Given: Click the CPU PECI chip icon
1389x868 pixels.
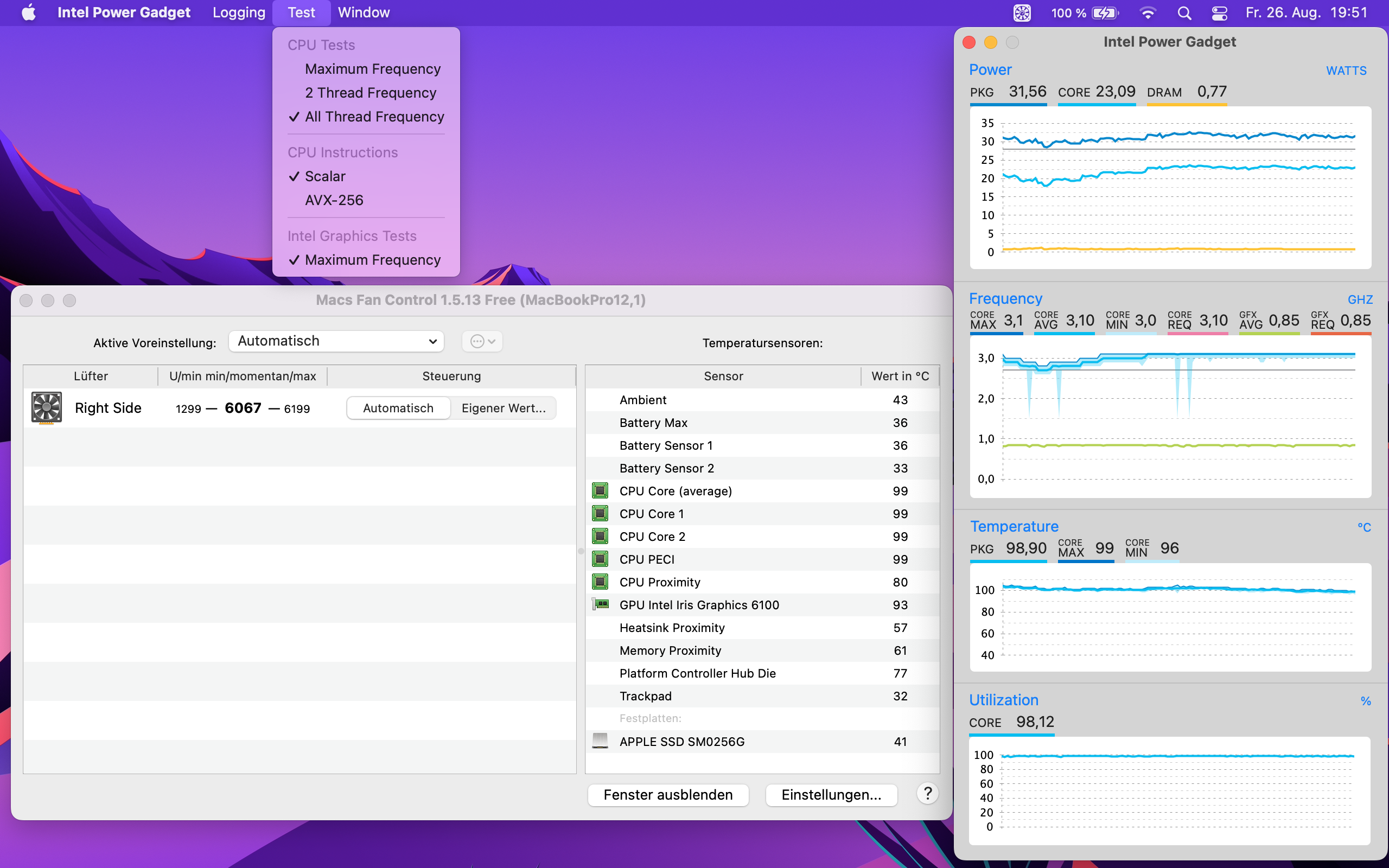Looking at the screenshot, I should (600, 559).
